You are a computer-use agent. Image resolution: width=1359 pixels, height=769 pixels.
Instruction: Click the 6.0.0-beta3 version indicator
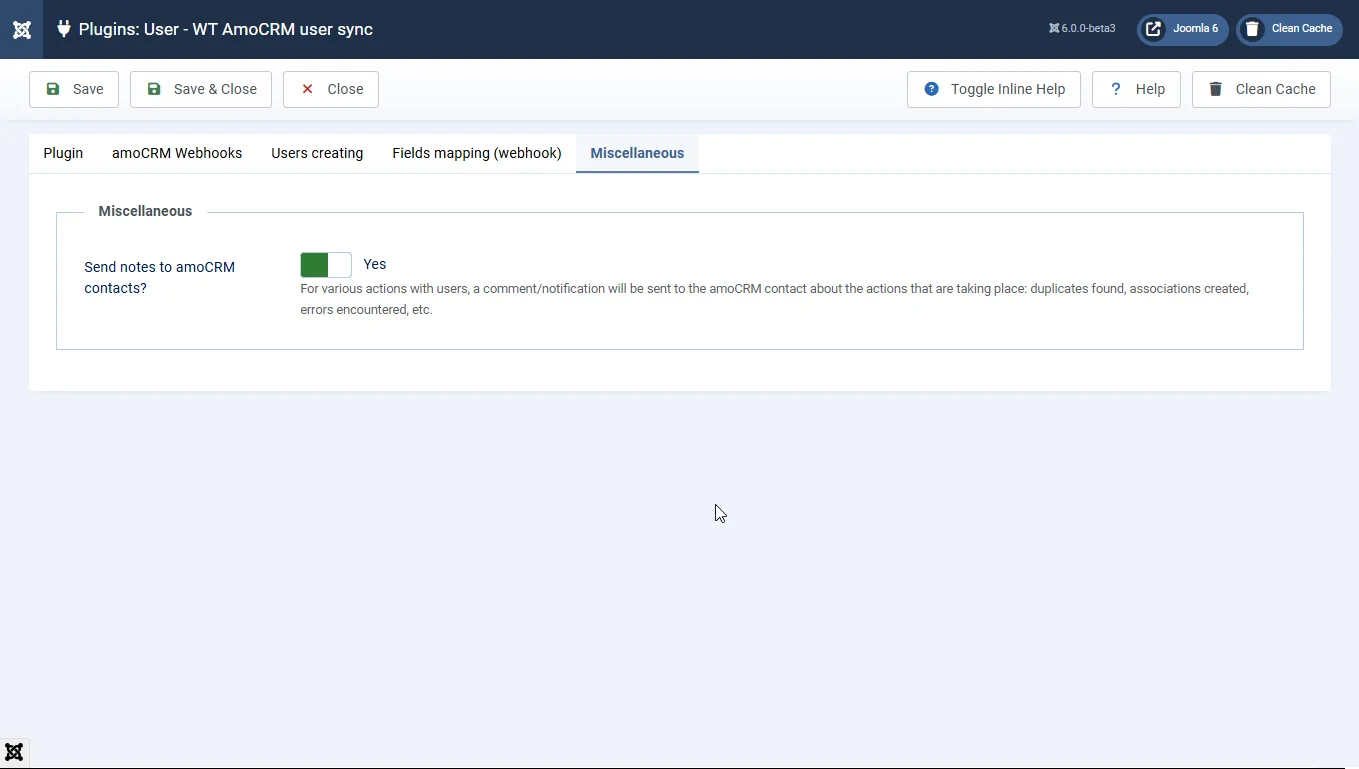[x=1082, y=29]
